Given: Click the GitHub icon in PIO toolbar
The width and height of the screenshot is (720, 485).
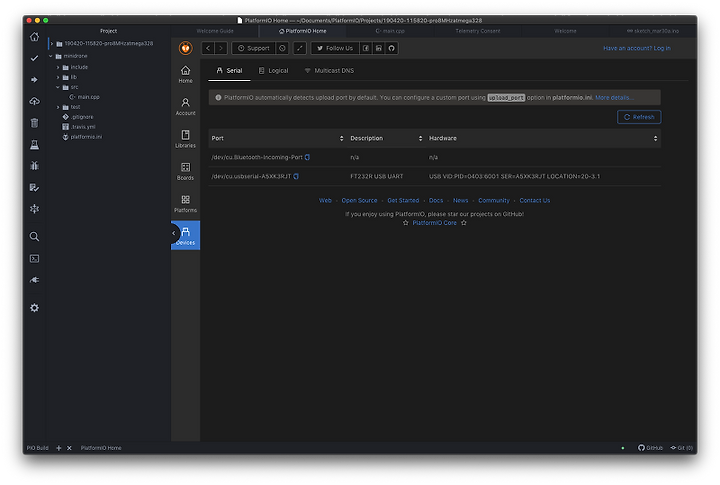Looking at the screenshot, I should pos(392,48).
